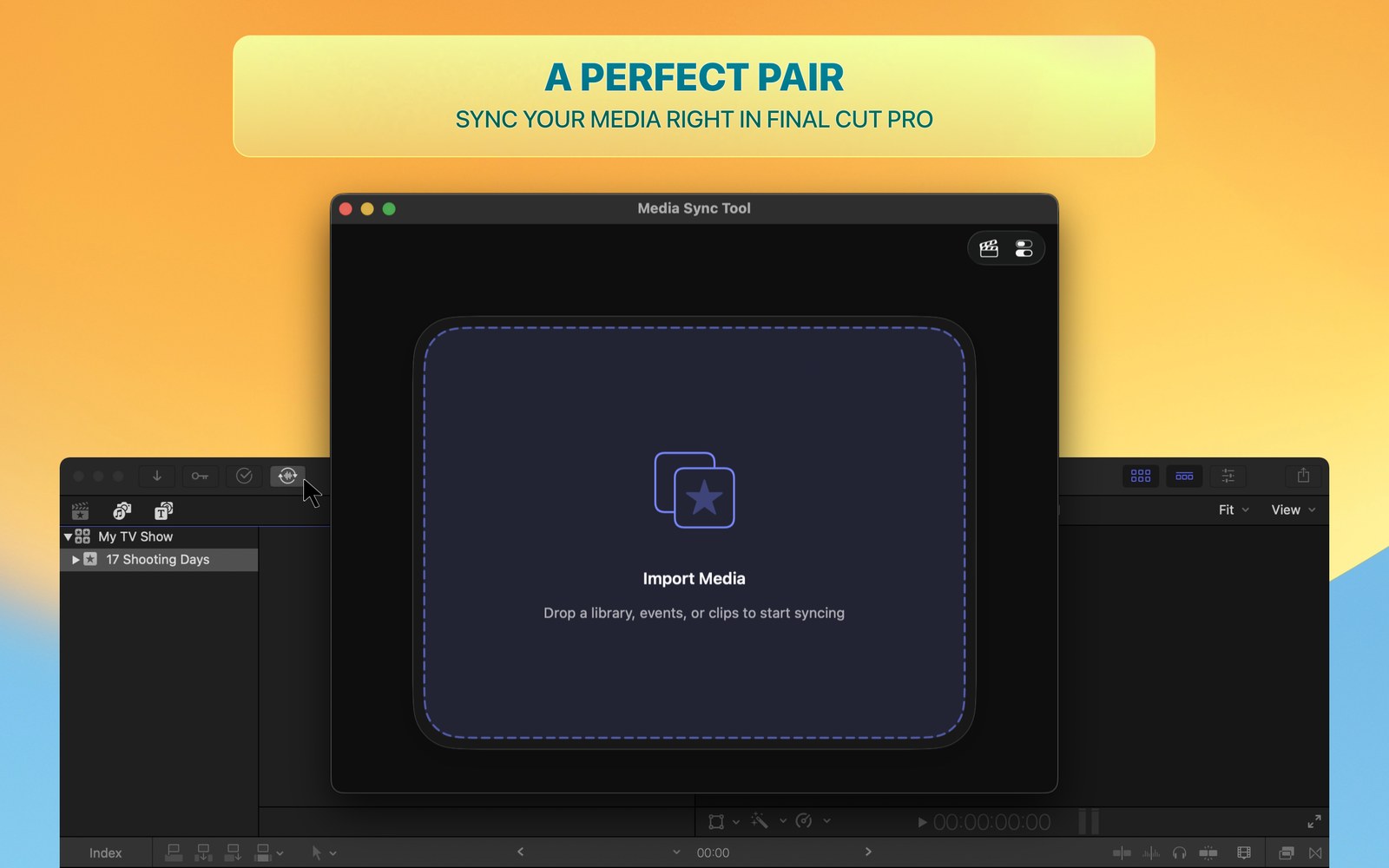Open the Libraries sidebar clapperboard icon
This screenshot has width=1389, height=868.
pyautogui.click(x=80, y=510)
